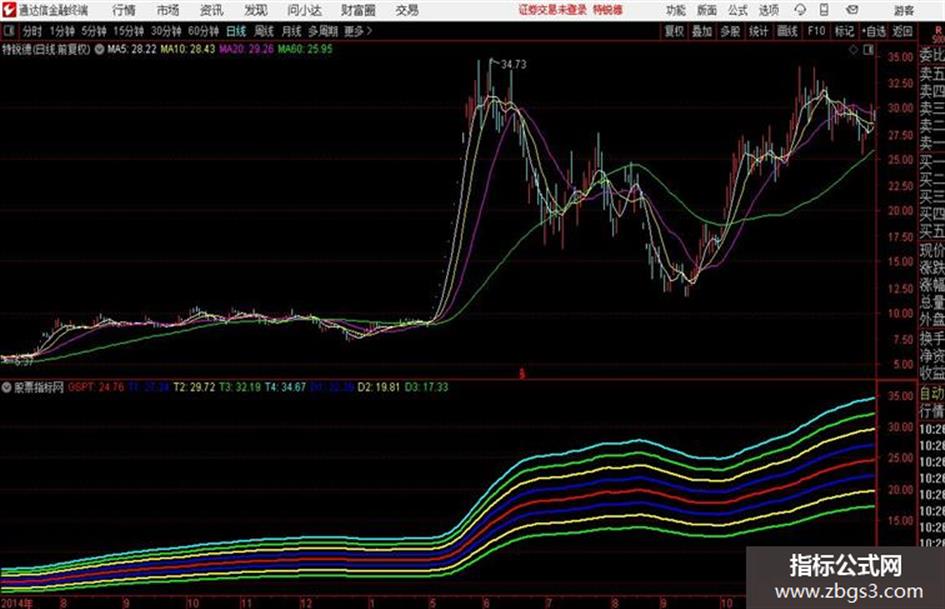Click the D2: 19.81 indicator value

coord(378,387)
